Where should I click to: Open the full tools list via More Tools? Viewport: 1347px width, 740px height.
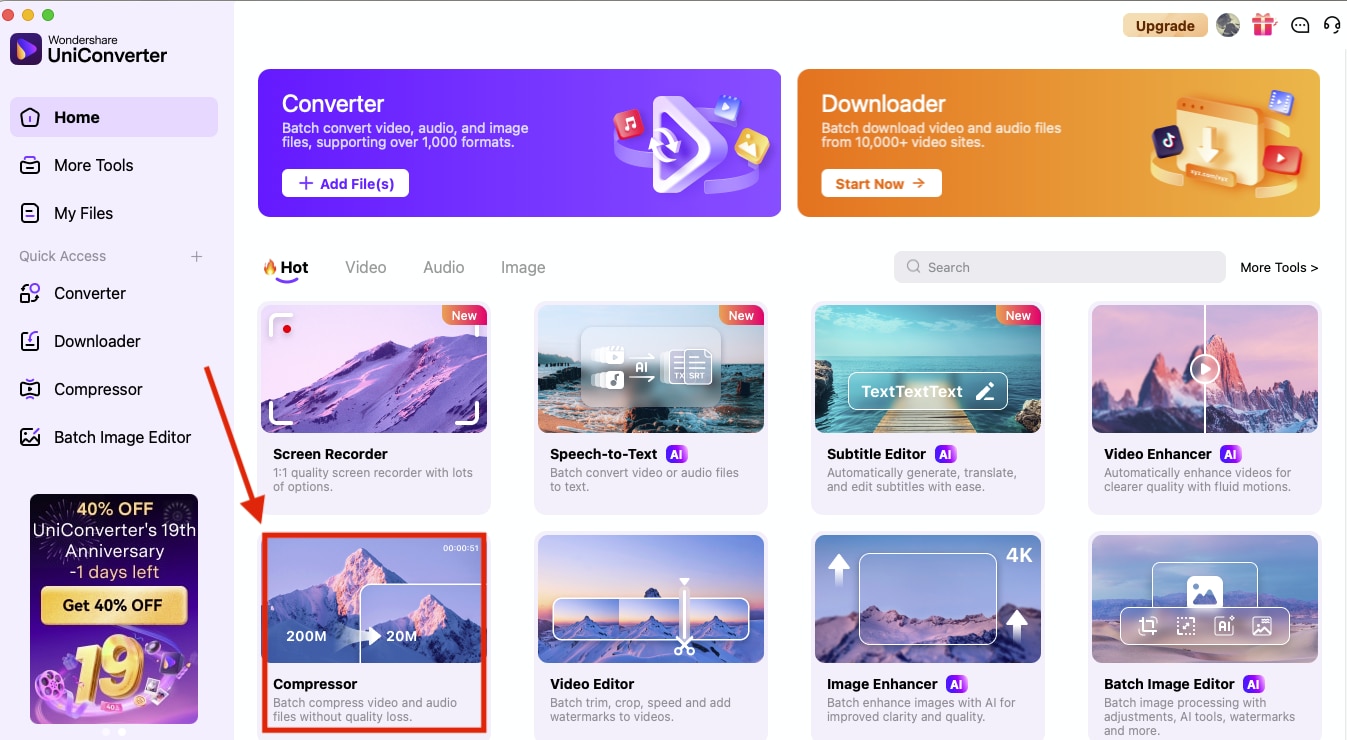click(1279, 267)
